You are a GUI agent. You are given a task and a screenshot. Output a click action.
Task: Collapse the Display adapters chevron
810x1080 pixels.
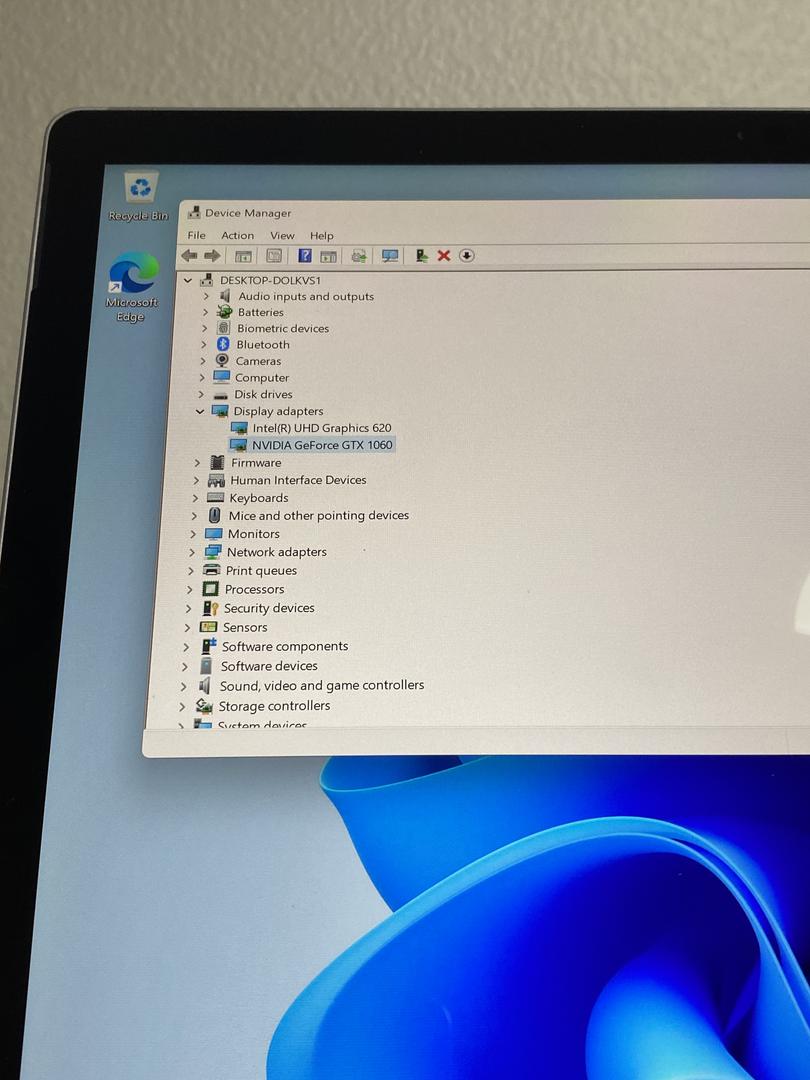200,411
